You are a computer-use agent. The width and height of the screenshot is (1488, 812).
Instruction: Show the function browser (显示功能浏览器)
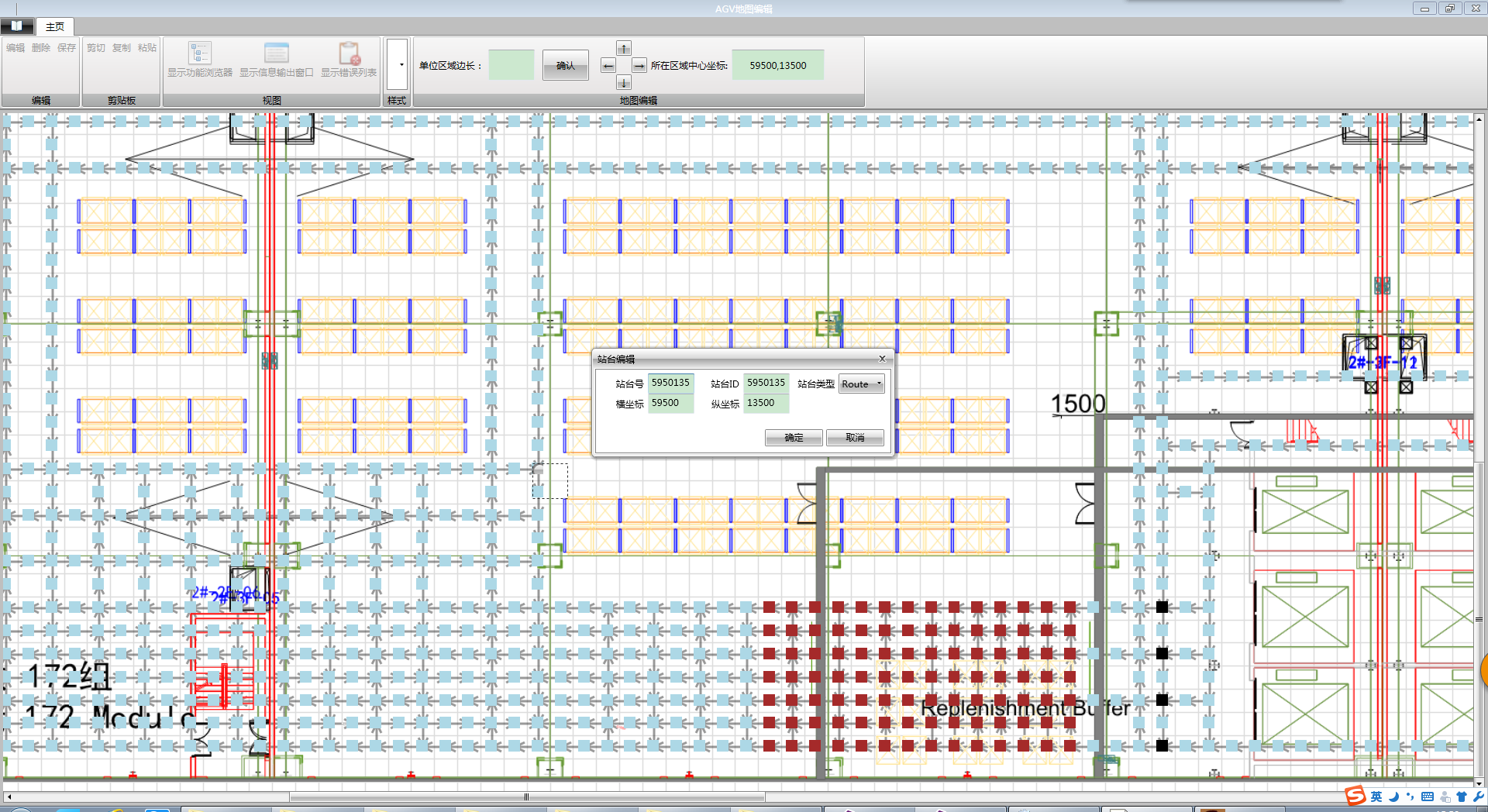(x=200, y=60)
